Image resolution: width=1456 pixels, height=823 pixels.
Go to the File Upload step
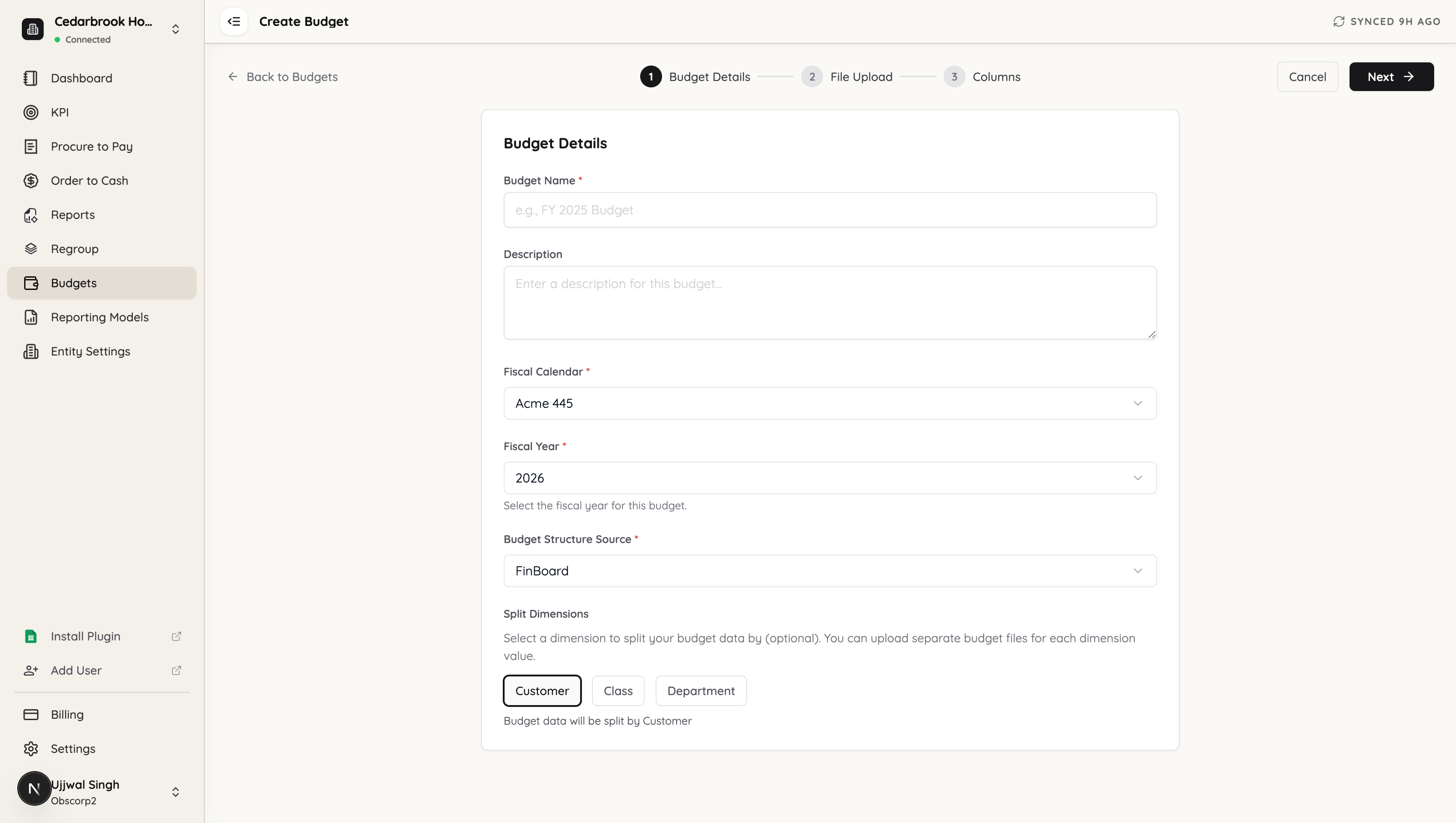pos(847,76)
